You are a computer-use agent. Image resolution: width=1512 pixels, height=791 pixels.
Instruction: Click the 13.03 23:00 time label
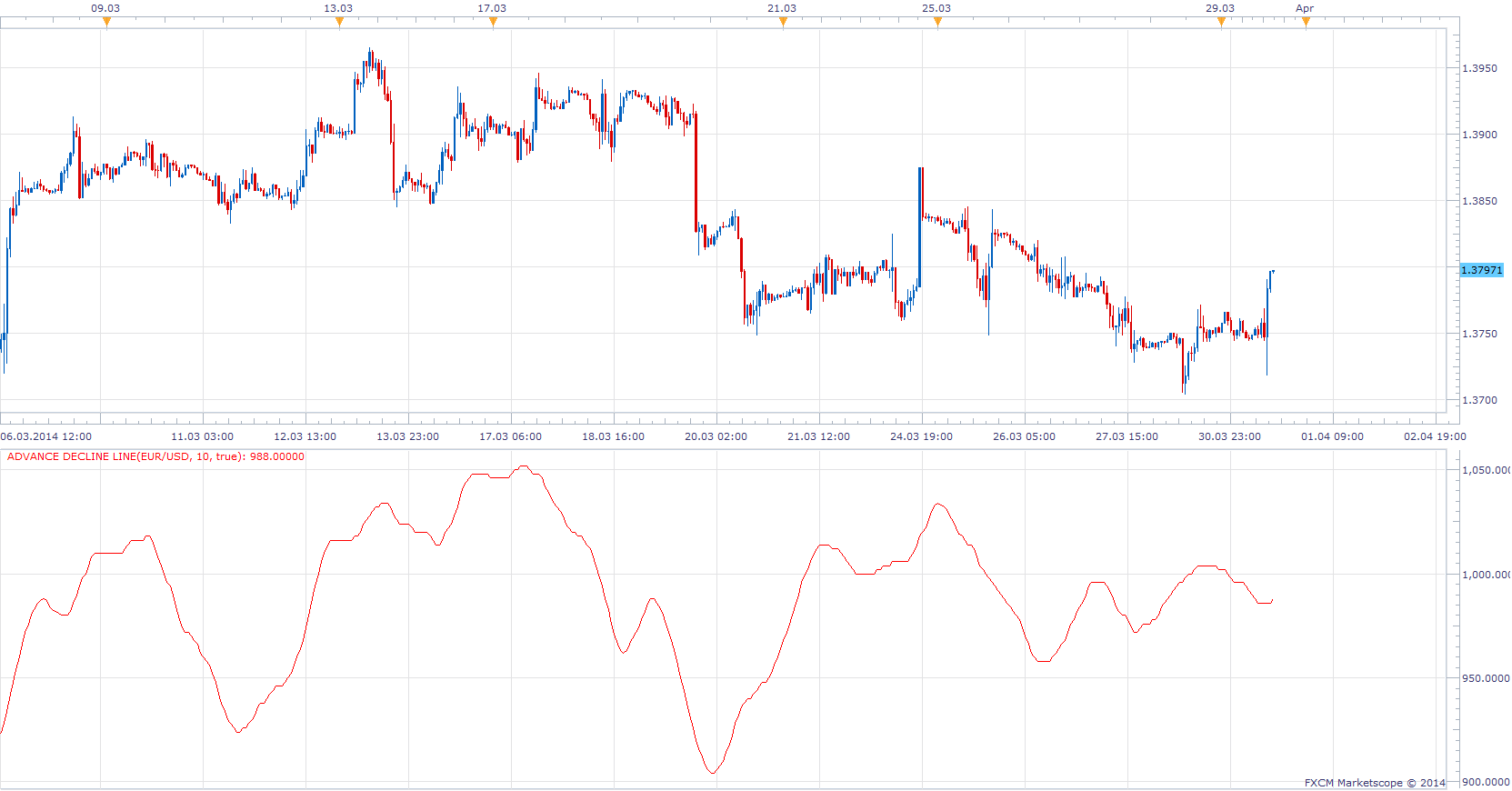point(407,436)
